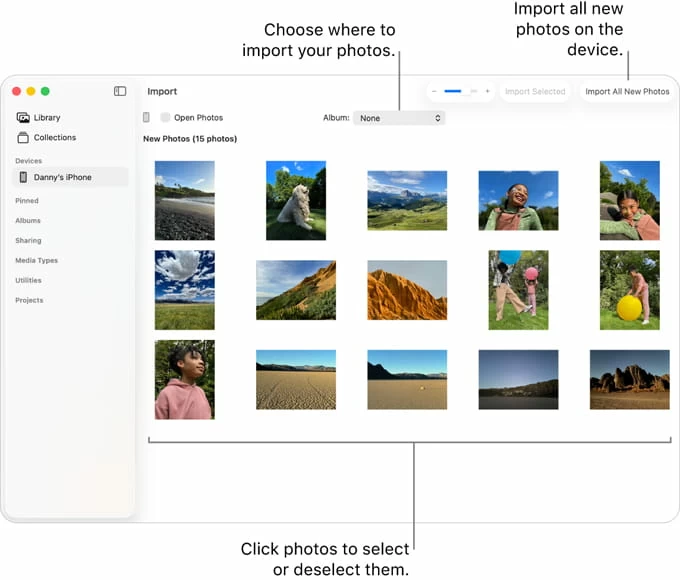This screenshot has height=580, width=680.
Task: Open the Projects sidebar section
Action: [29, 300]
